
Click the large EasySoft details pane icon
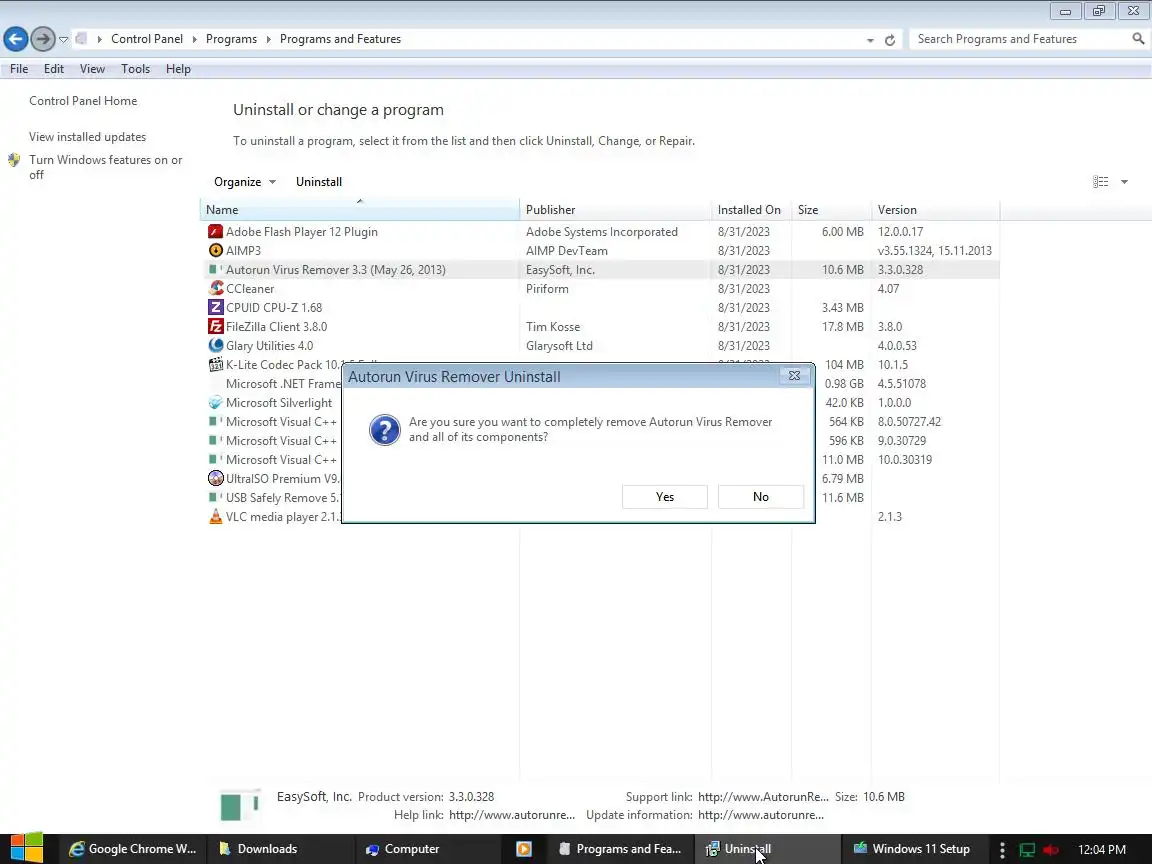240,806
